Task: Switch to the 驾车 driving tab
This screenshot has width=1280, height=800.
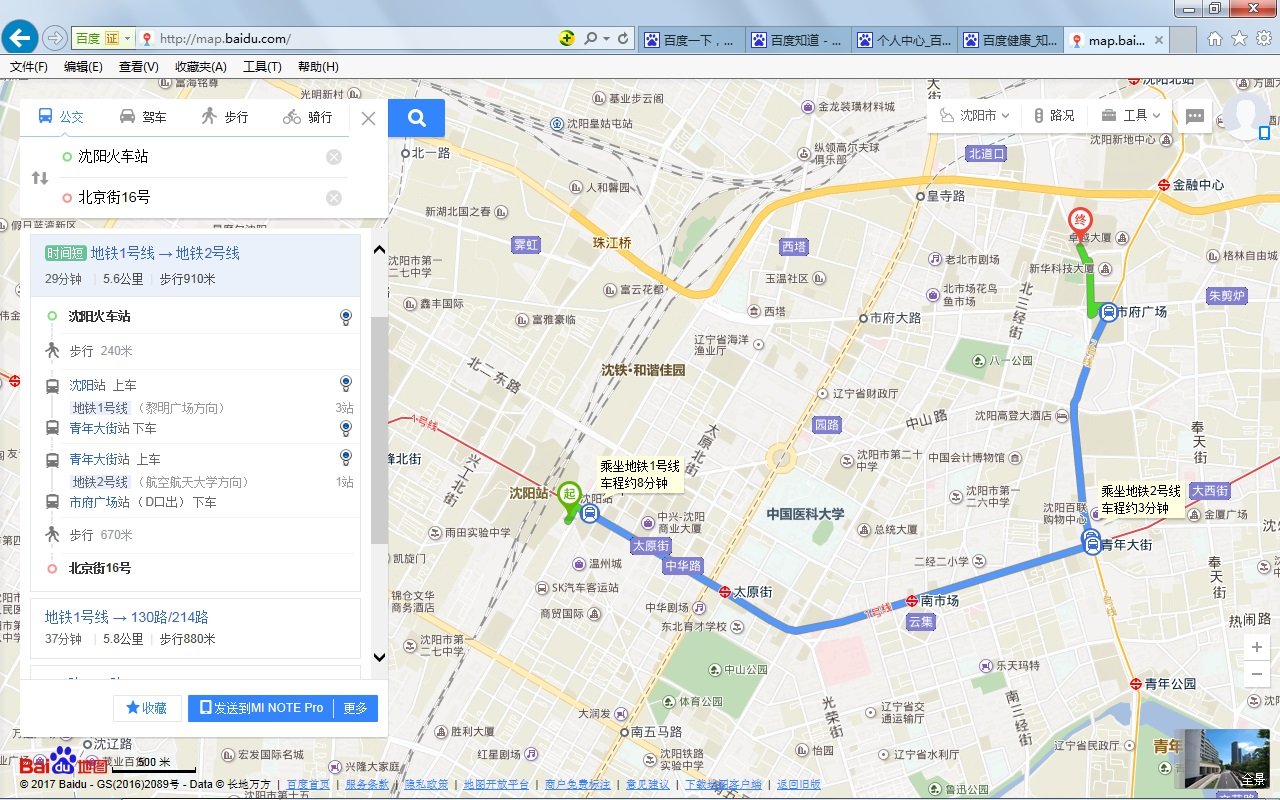Action: click(143, 117)
